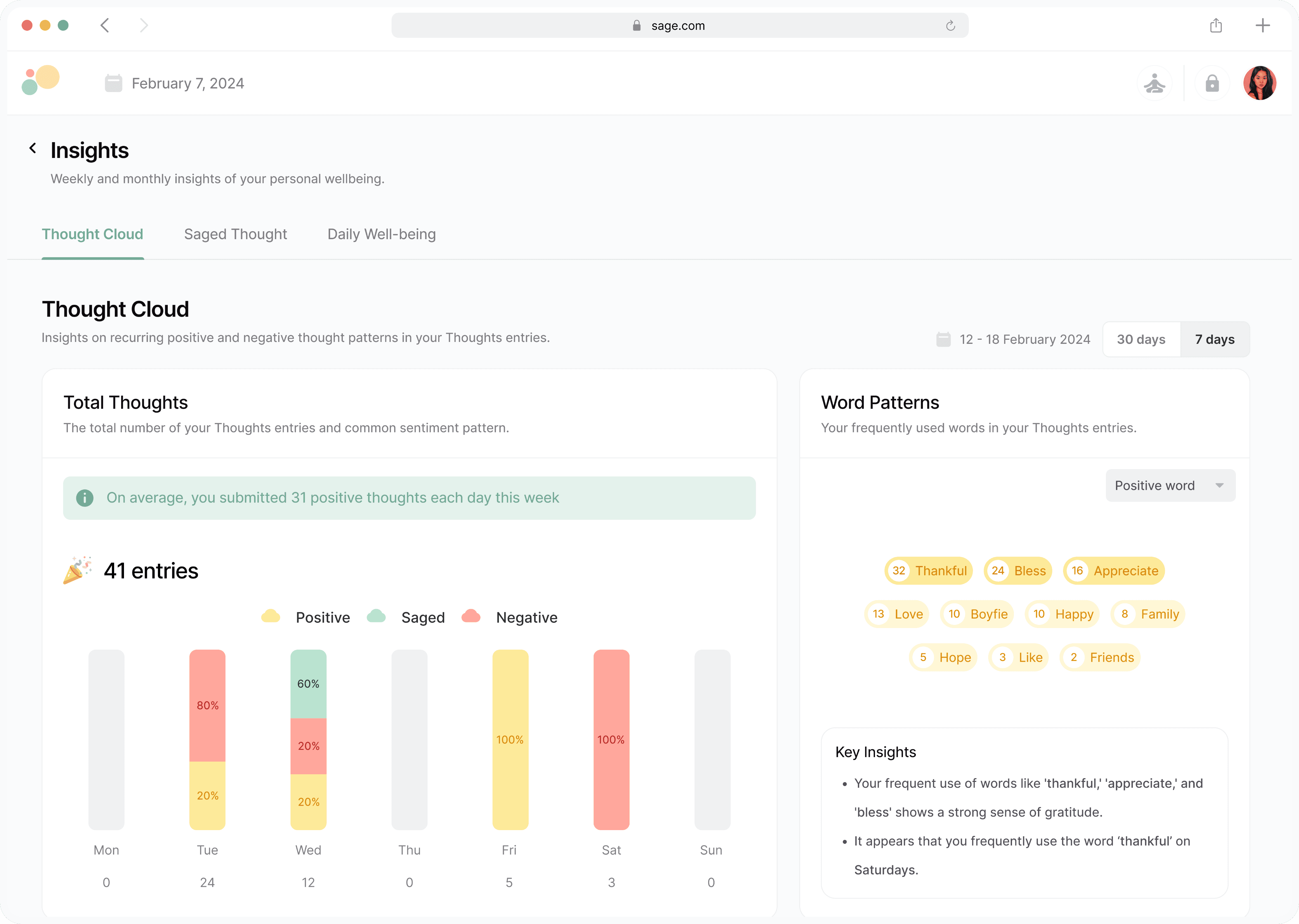Click the Thankful word chip
Viewport: 1299px width, 924px height.
pyautogui.click(x=929, y=571)
